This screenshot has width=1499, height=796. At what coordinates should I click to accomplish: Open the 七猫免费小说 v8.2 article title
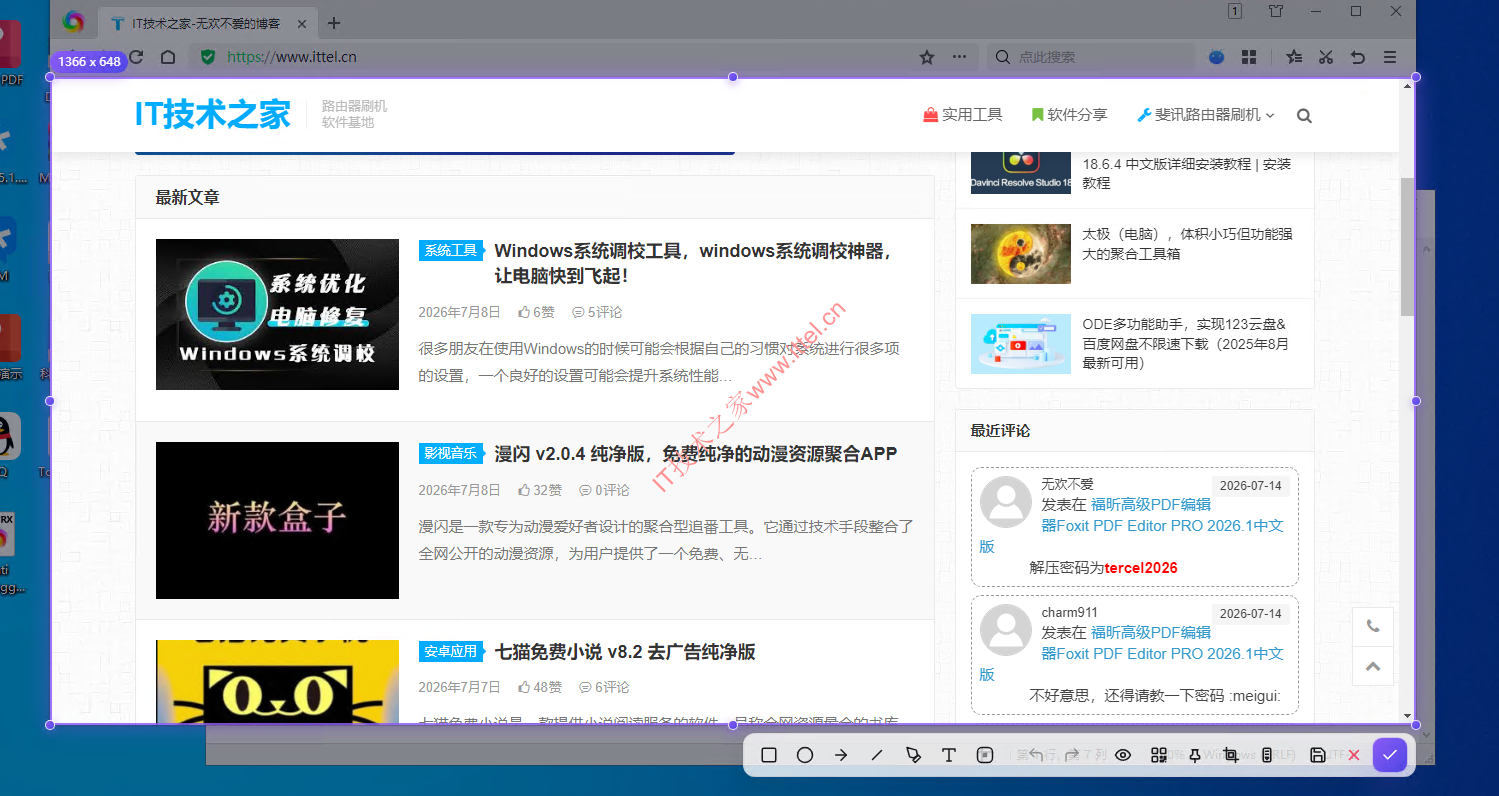[x=625, y=652]
